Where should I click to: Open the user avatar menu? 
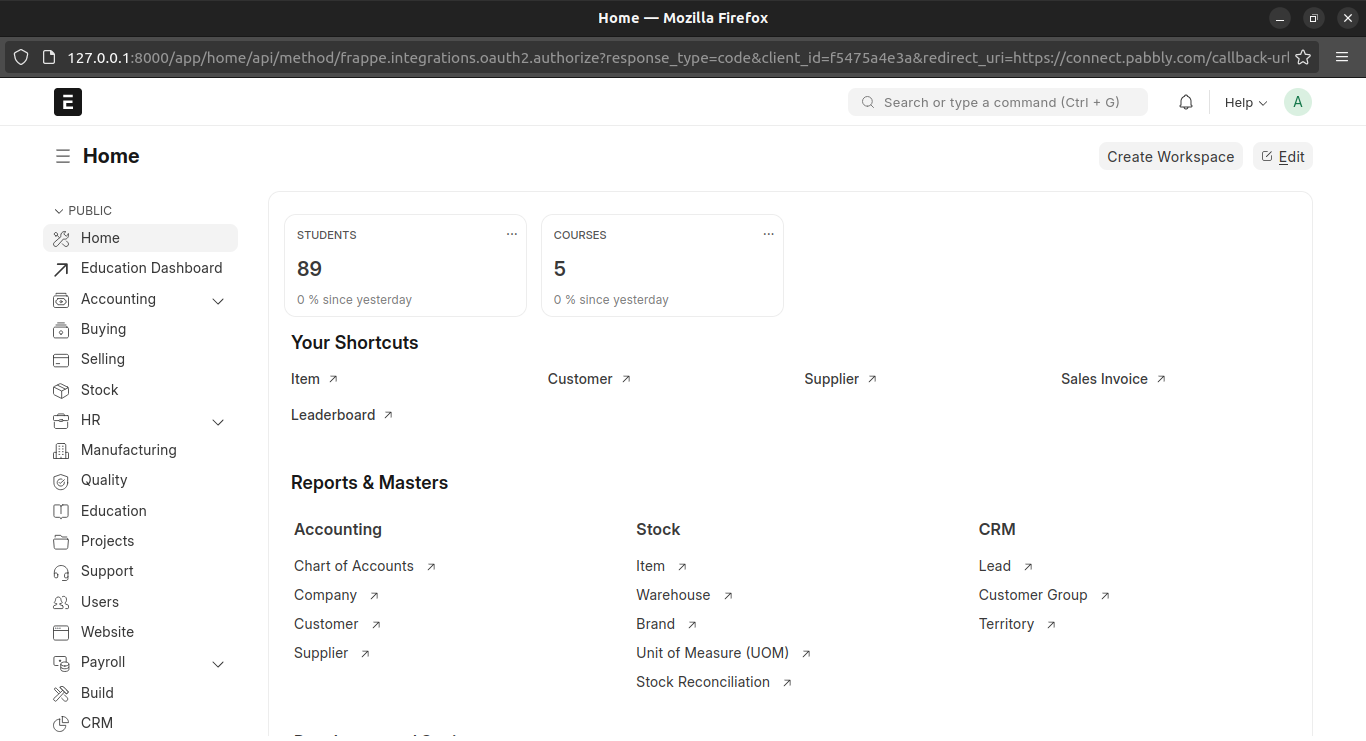tap(1298, 102)
